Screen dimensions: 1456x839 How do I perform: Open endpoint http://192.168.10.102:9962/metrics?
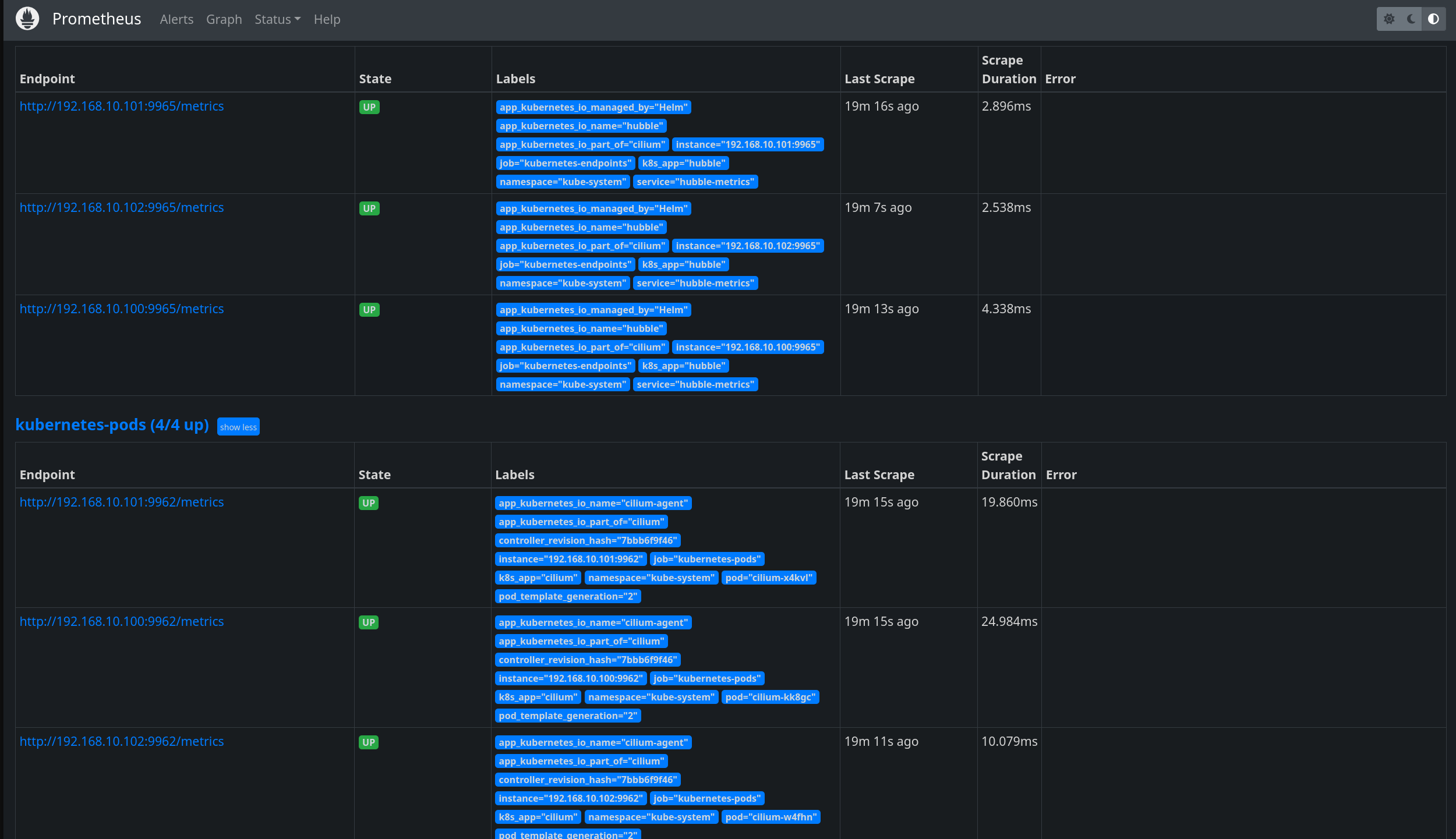click(x=122, y=741)
